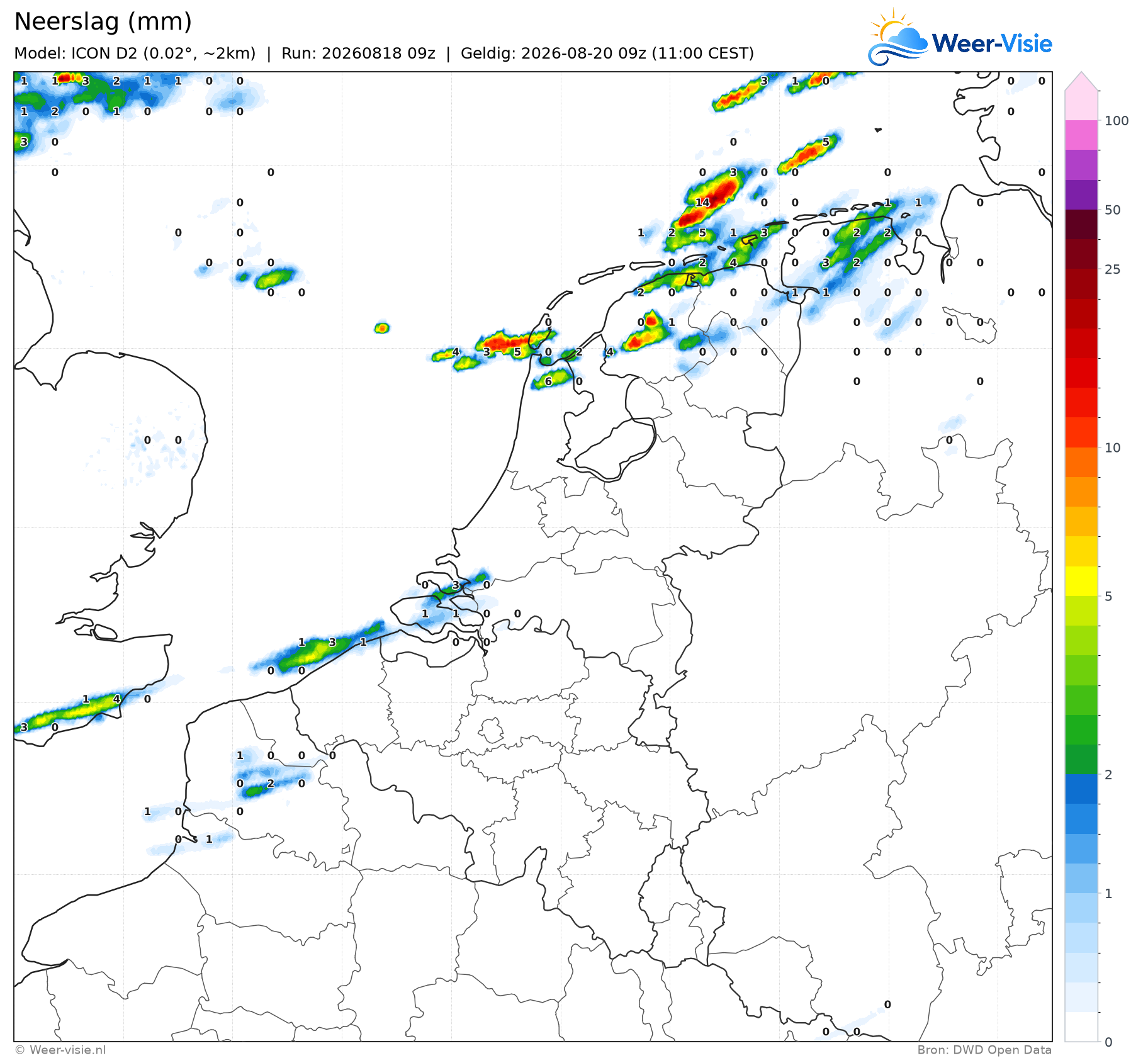Click the 6 mm value near Noord-Holland coast
Image resolution: width=1148 pixels, height=1058 pixels.
(548, 381)
